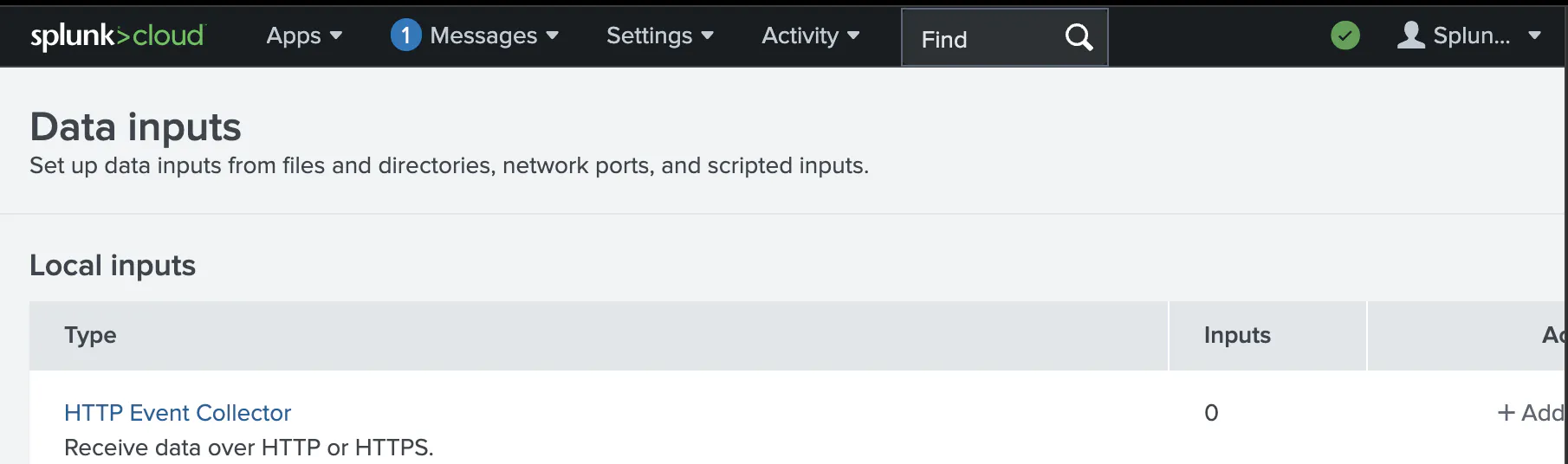
Task: Click the magnifier search icon
Action: point(1079,37)
